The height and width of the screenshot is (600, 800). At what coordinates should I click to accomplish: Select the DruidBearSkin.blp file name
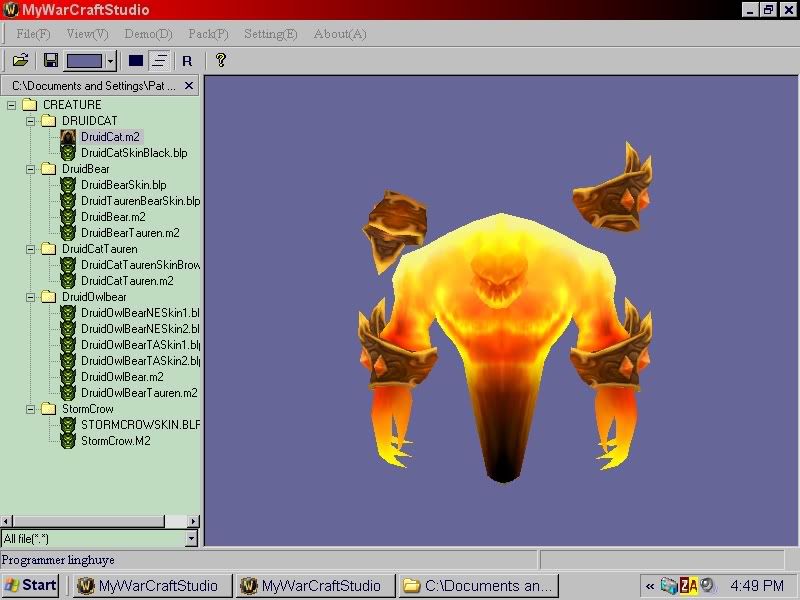pos(123,185)
